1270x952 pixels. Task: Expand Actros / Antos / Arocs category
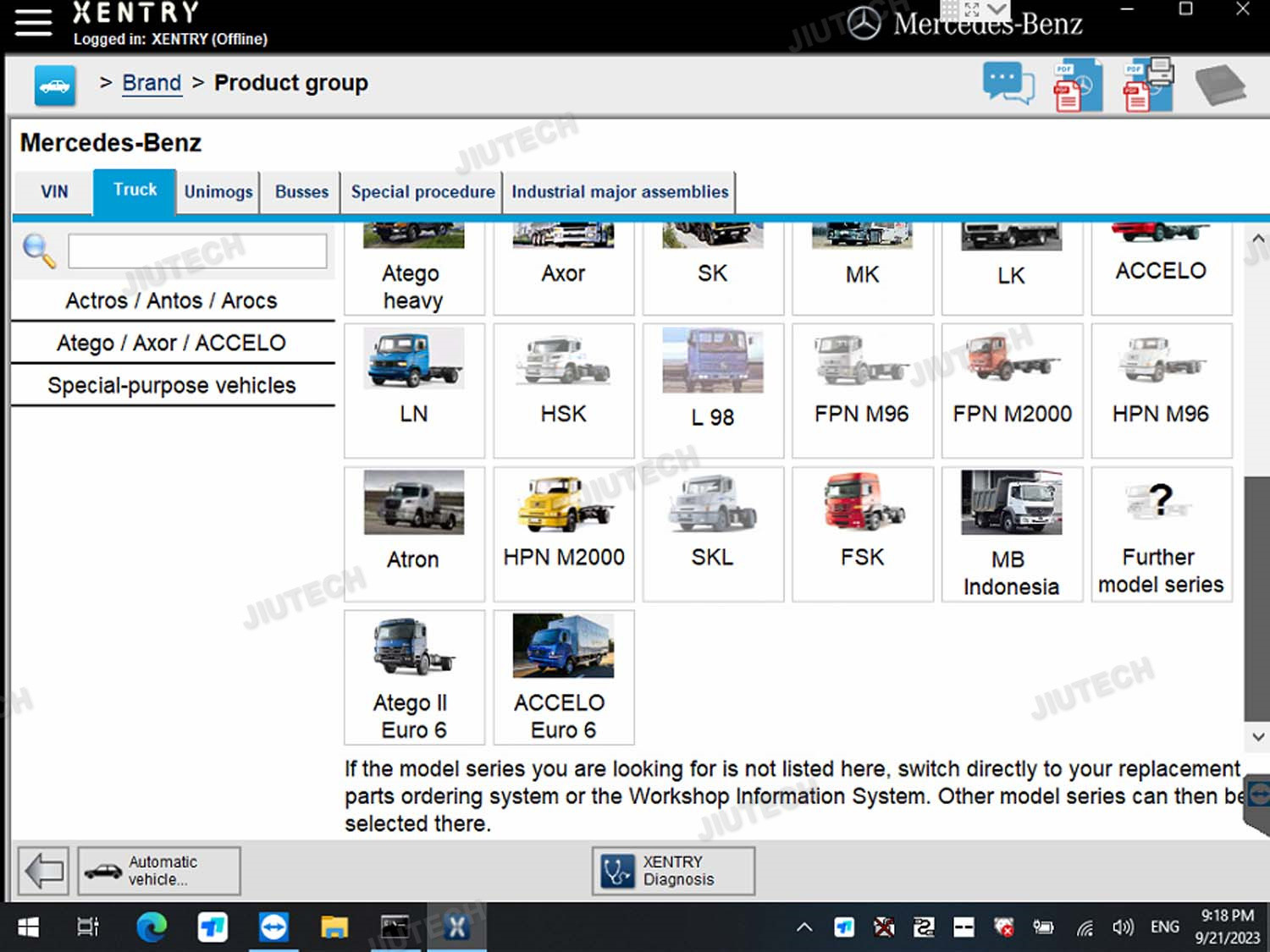tap(172, 300)
